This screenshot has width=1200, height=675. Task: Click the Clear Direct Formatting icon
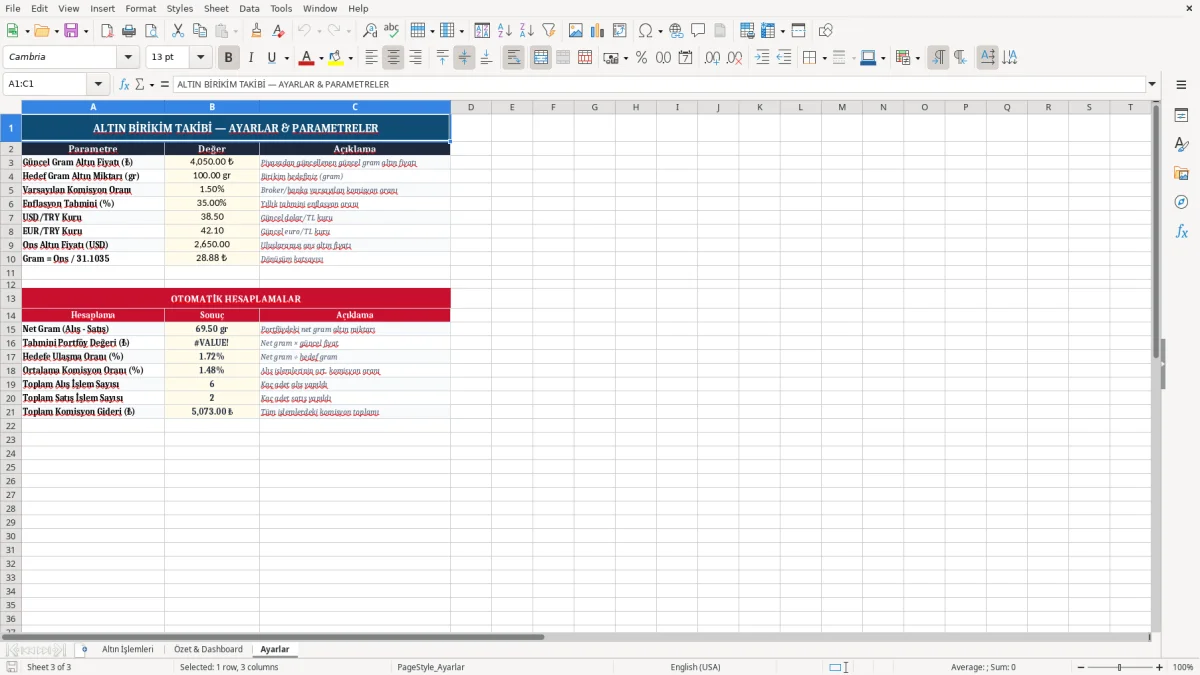click(279, 31)
